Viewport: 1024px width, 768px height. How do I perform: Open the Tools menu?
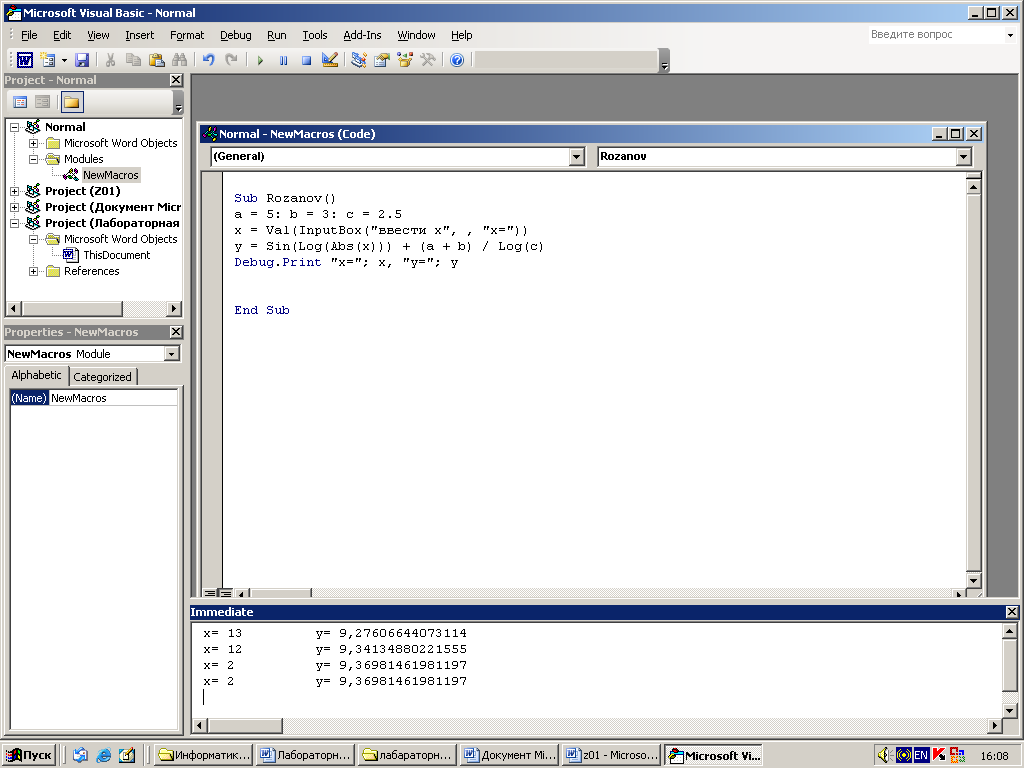click(x=315, y=35)
